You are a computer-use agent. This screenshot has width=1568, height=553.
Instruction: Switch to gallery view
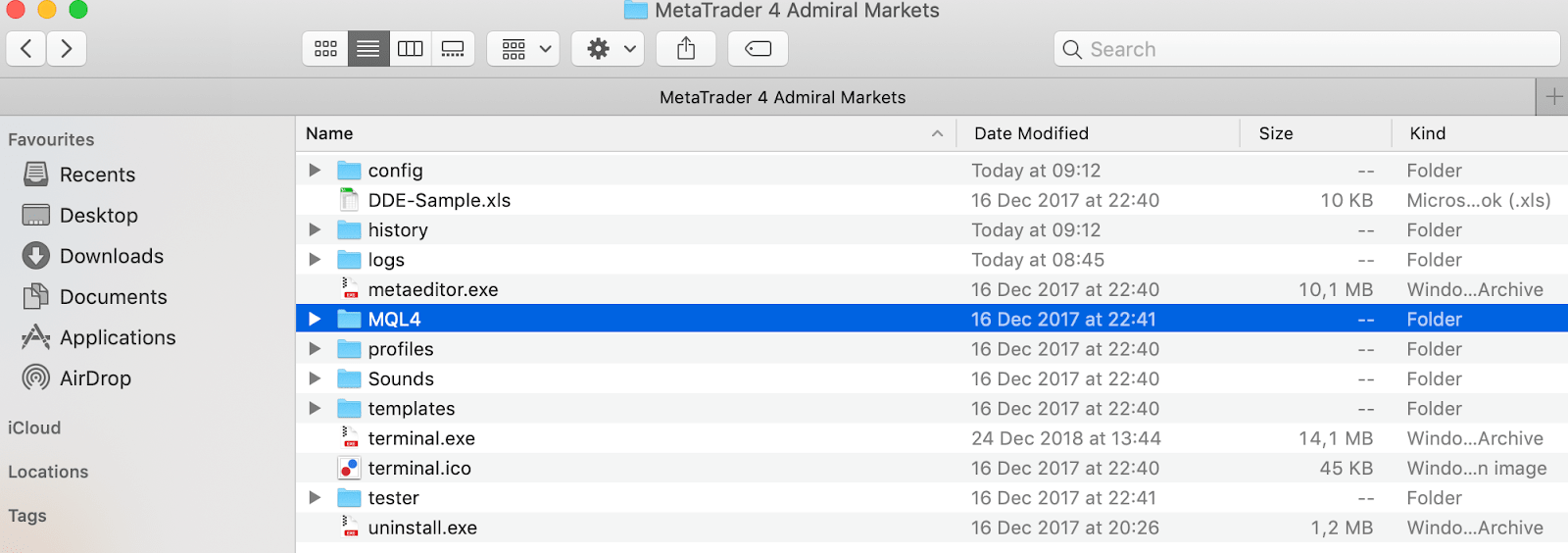point(453,48)
